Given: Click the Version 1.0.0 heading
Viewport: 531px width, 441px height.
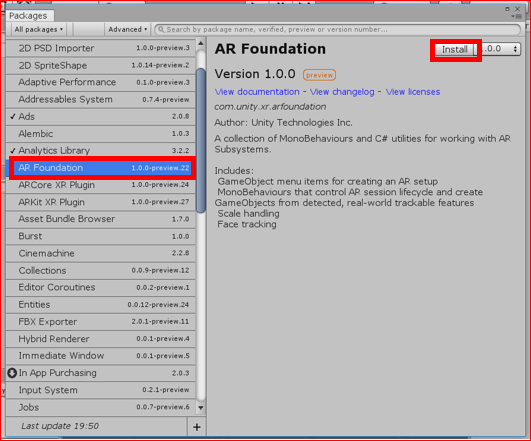Looking at the screenshot, I should 255,74.
